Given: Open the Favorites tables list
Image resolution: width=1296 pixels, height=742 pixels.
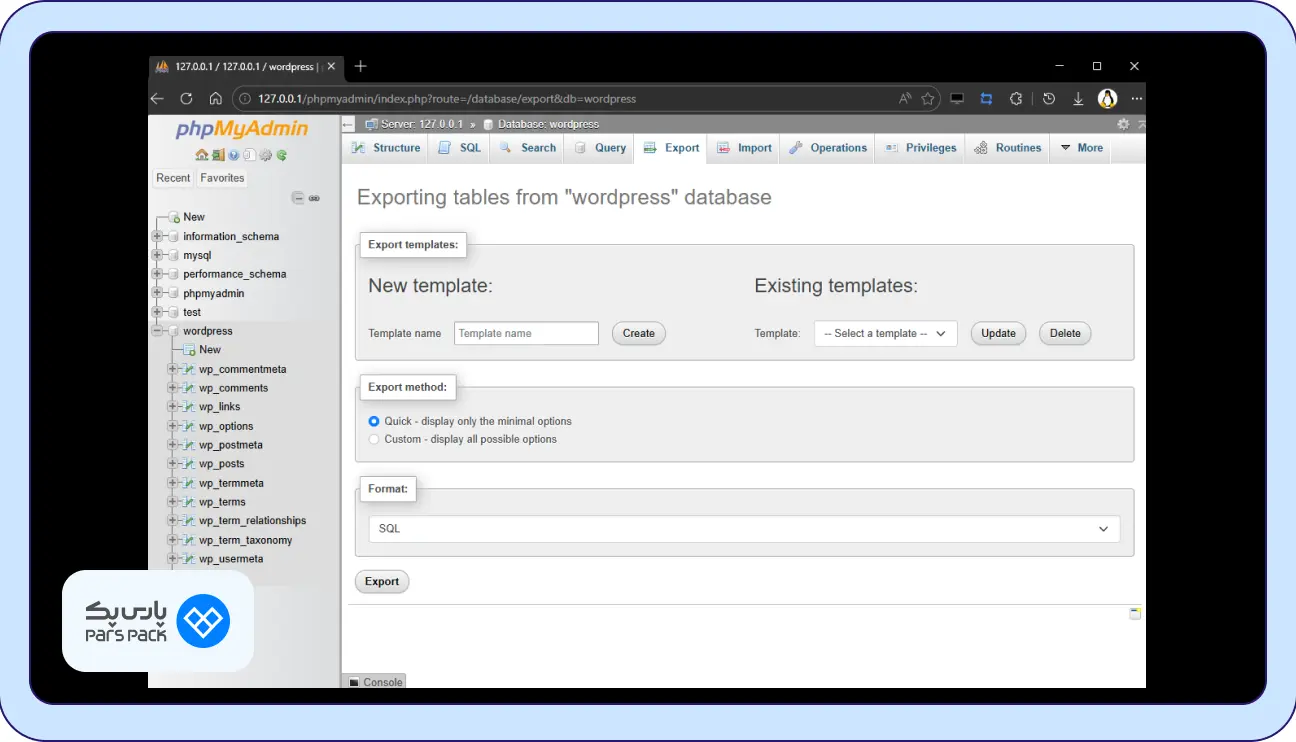Looking at the screenshot, I should coord(222,178).
